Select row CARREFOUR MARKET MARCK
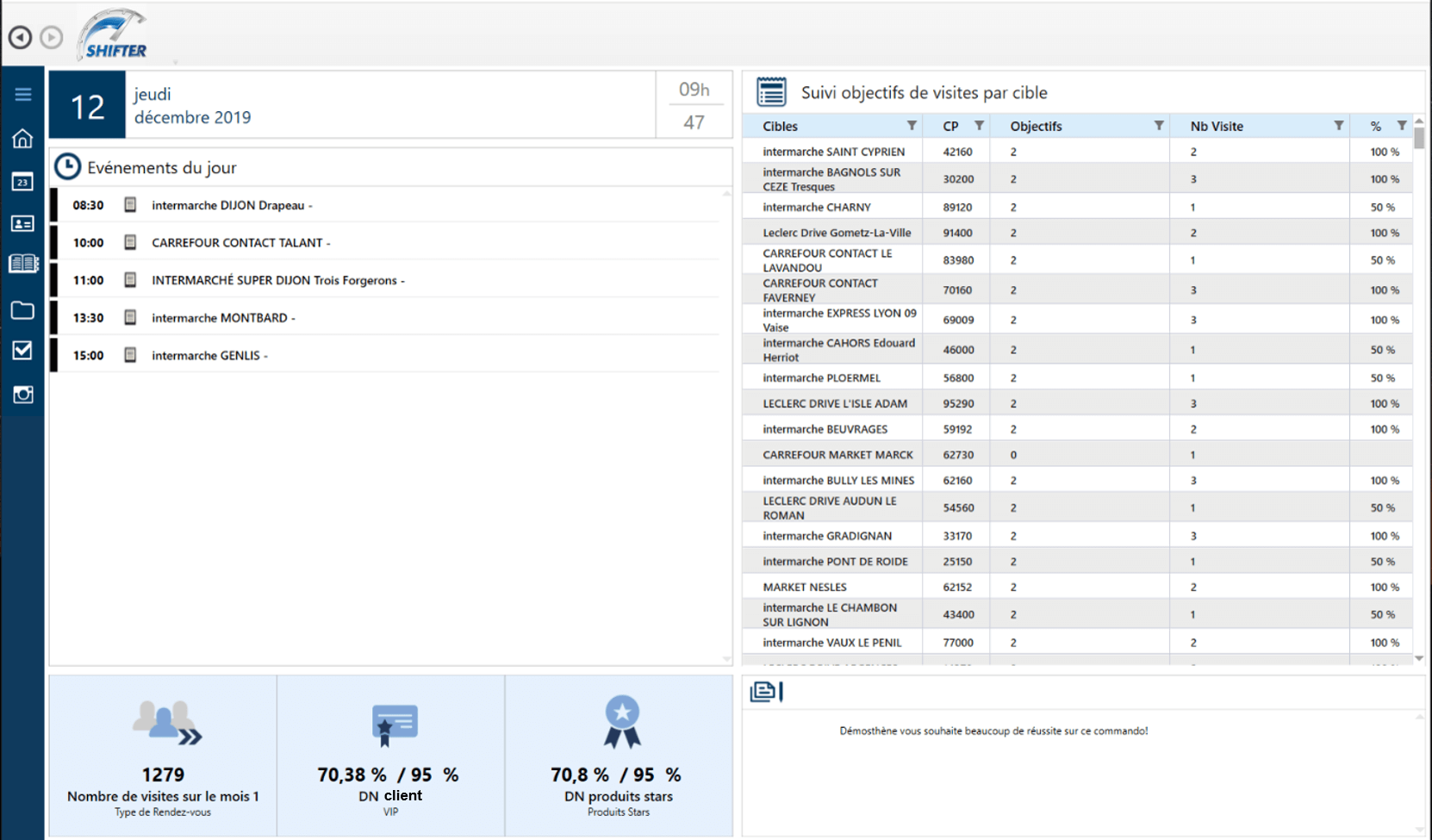 coord(1077,454)
